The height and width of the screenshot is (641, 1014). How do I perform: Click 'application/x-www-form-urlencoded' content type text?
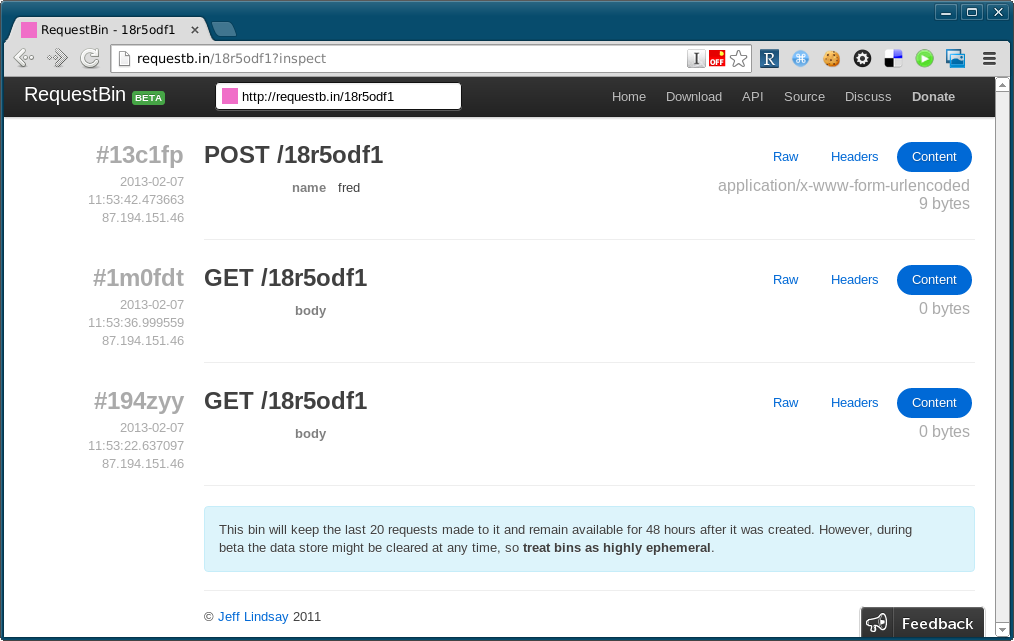coord(843,186)
